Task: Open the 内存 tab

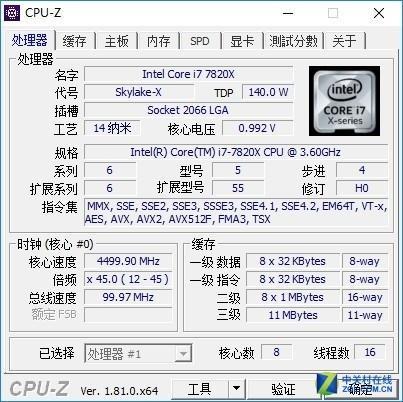Action: 159,41
